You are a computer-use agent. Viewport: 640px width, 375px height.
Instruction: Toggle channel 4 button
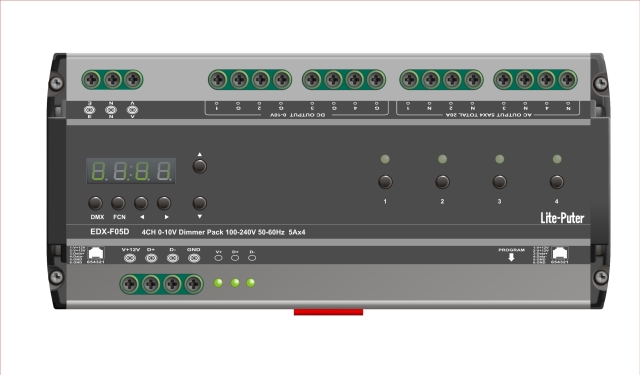tap(557, 182)
